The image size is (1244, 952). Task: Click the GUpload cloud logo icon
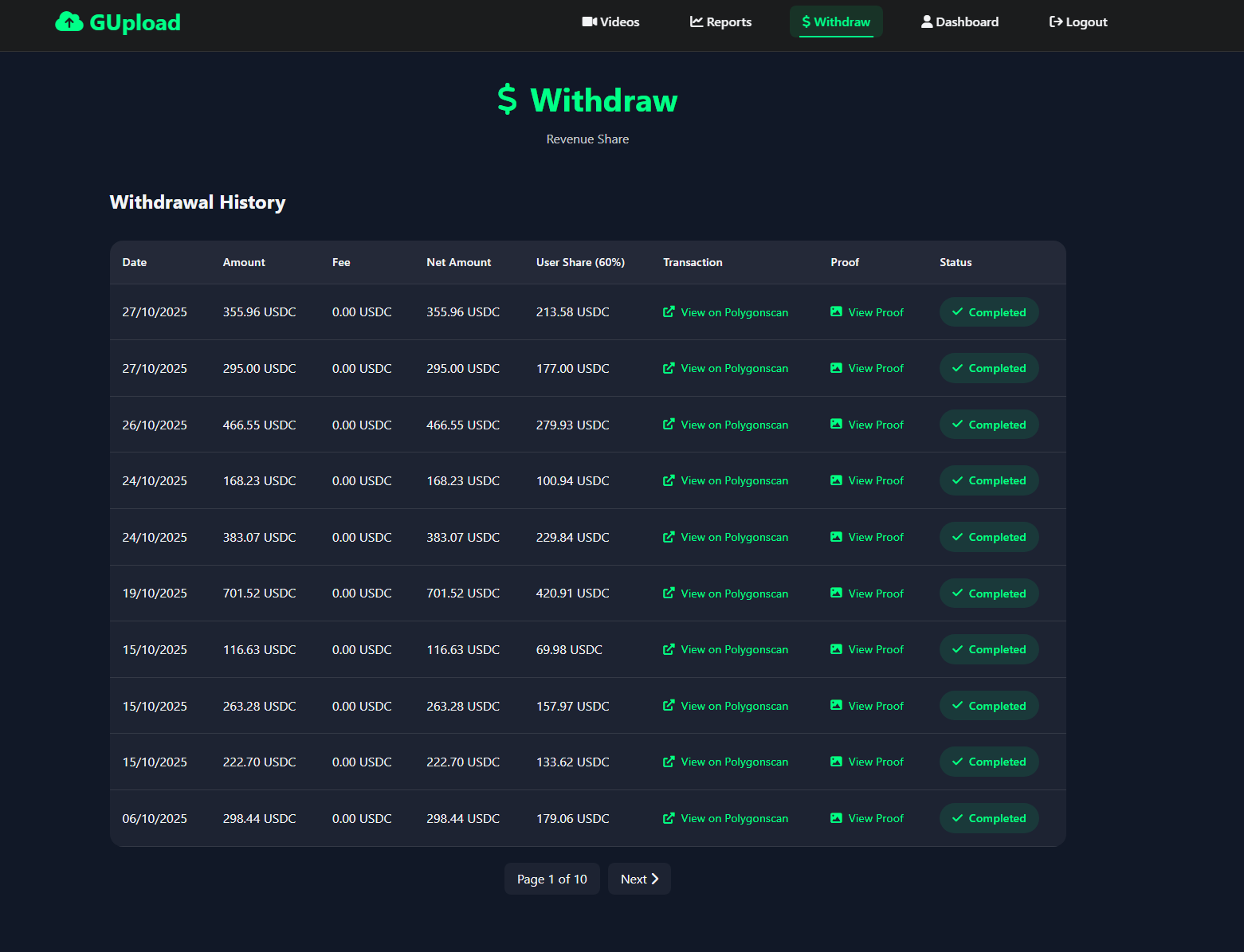click(69, 22)
